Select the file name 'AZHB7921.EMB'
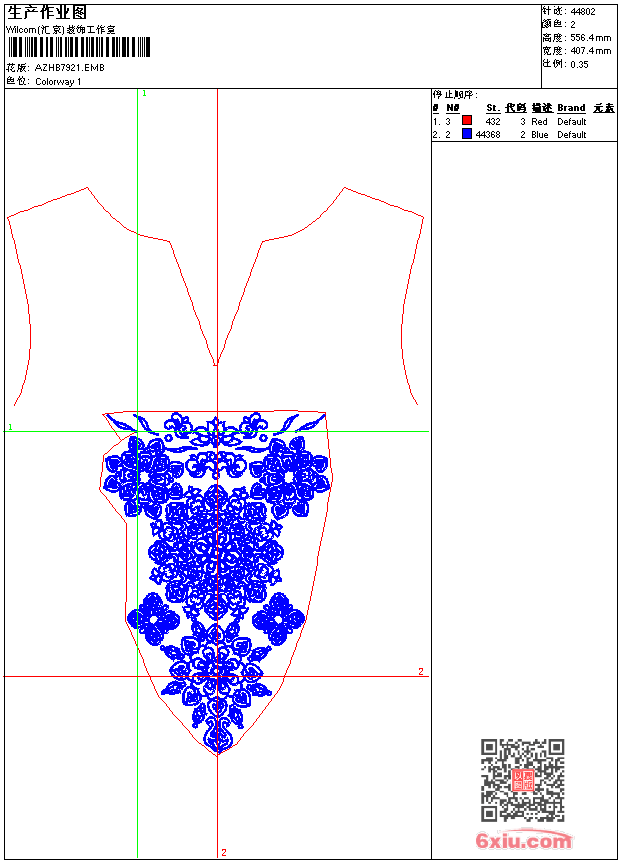The image size is (620, 860). [x=70, y=67]
